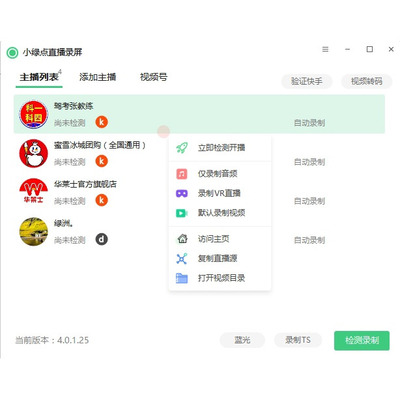Click the 蓝光 quality button
This screenshot has width=400, height=400.
click(242, 340)
